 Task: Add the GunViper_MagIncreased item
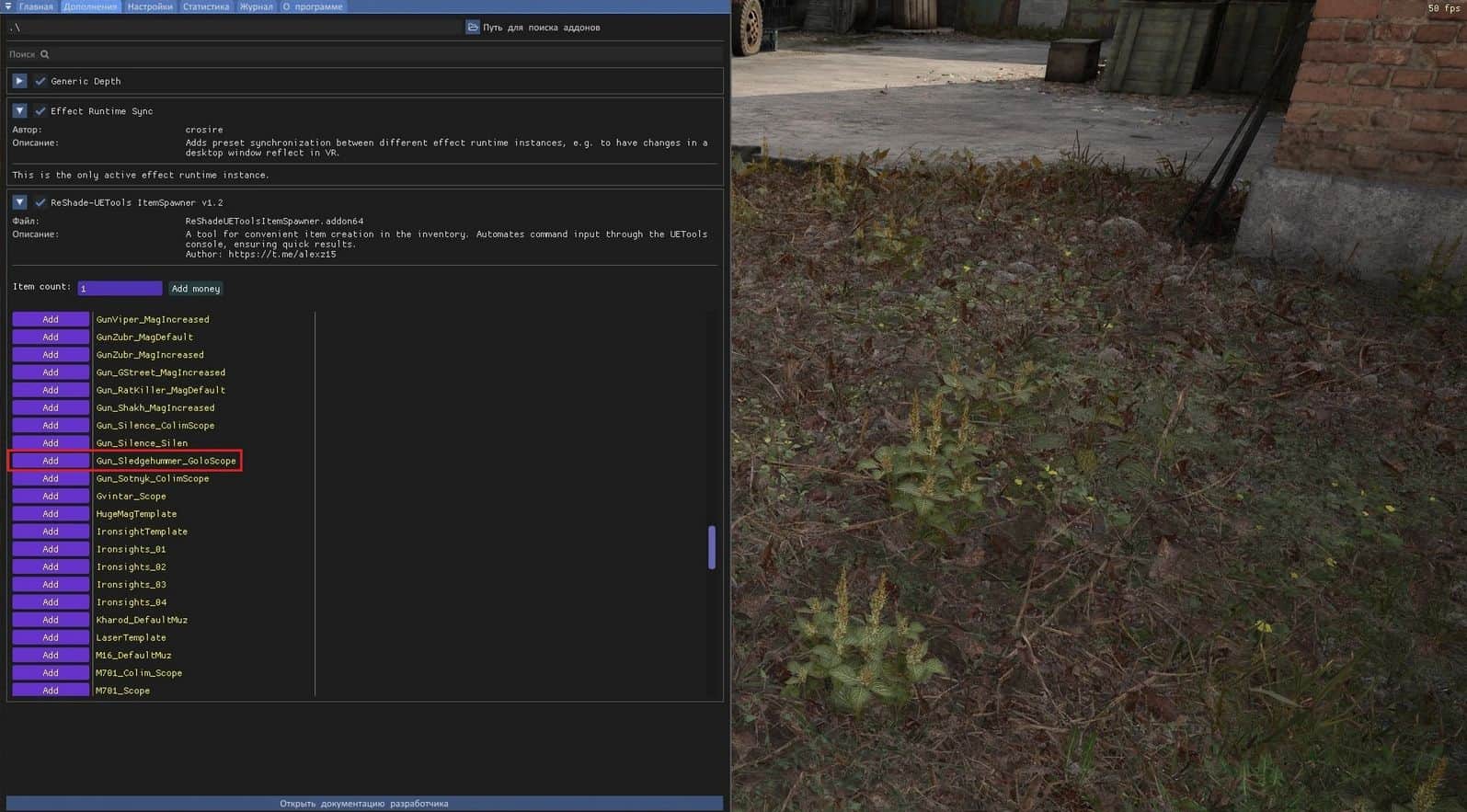point(51,320)
